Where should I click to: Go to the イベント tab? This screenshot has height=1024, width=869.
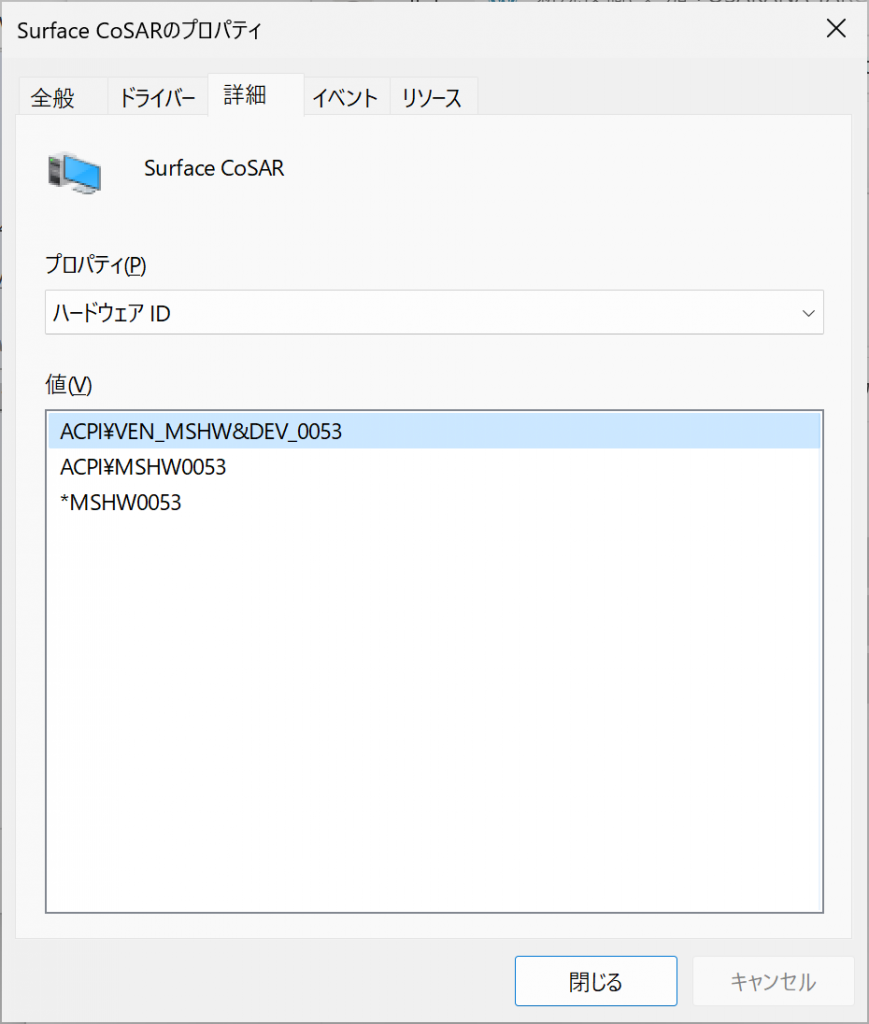[347, 97]
